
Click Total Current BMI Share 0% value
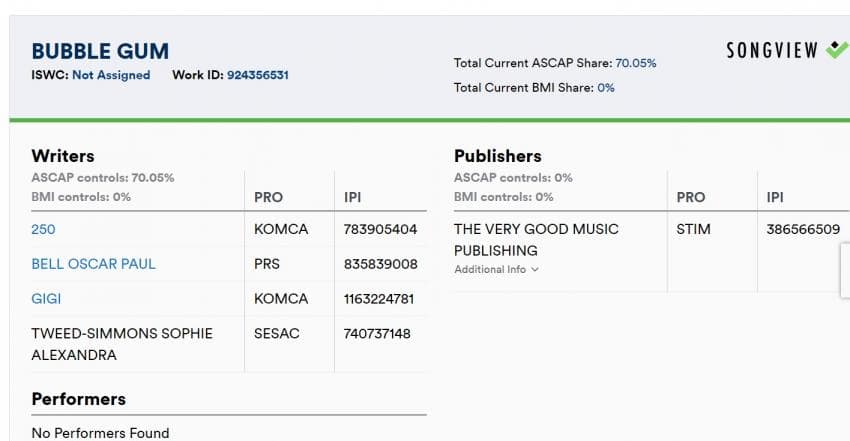point(606,88)
